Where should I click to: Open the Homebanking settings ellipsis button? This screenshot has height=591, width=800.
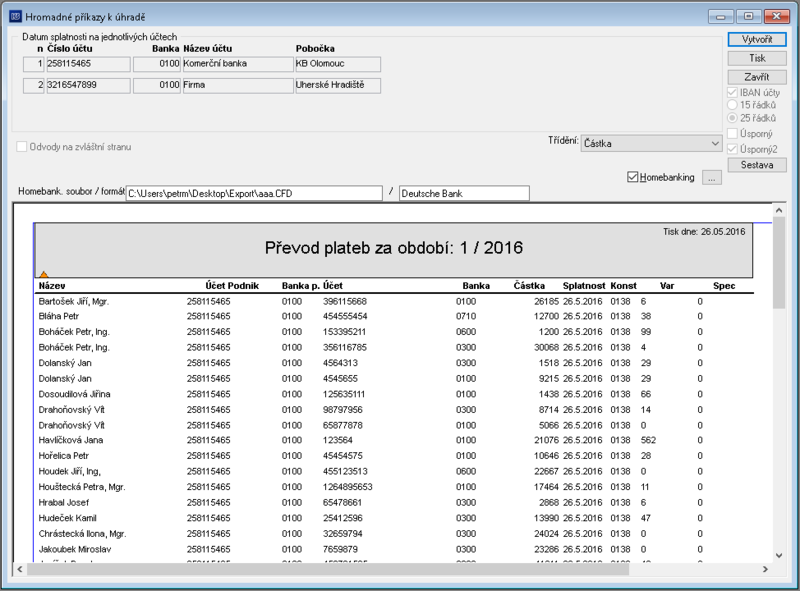[x=712, y=178]
